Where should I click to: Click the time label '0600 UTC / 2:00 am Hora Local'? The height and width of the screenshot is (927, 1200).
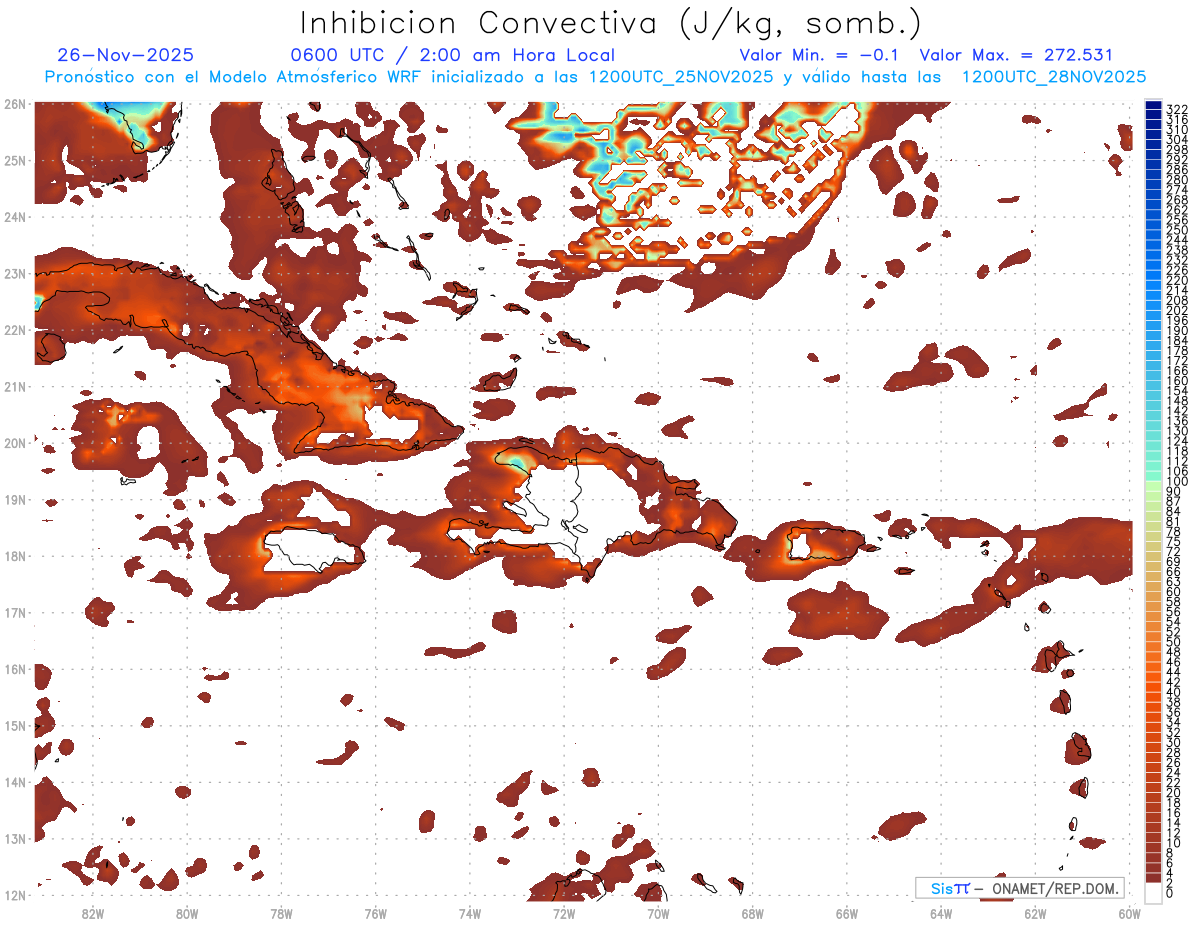point(452,55)
